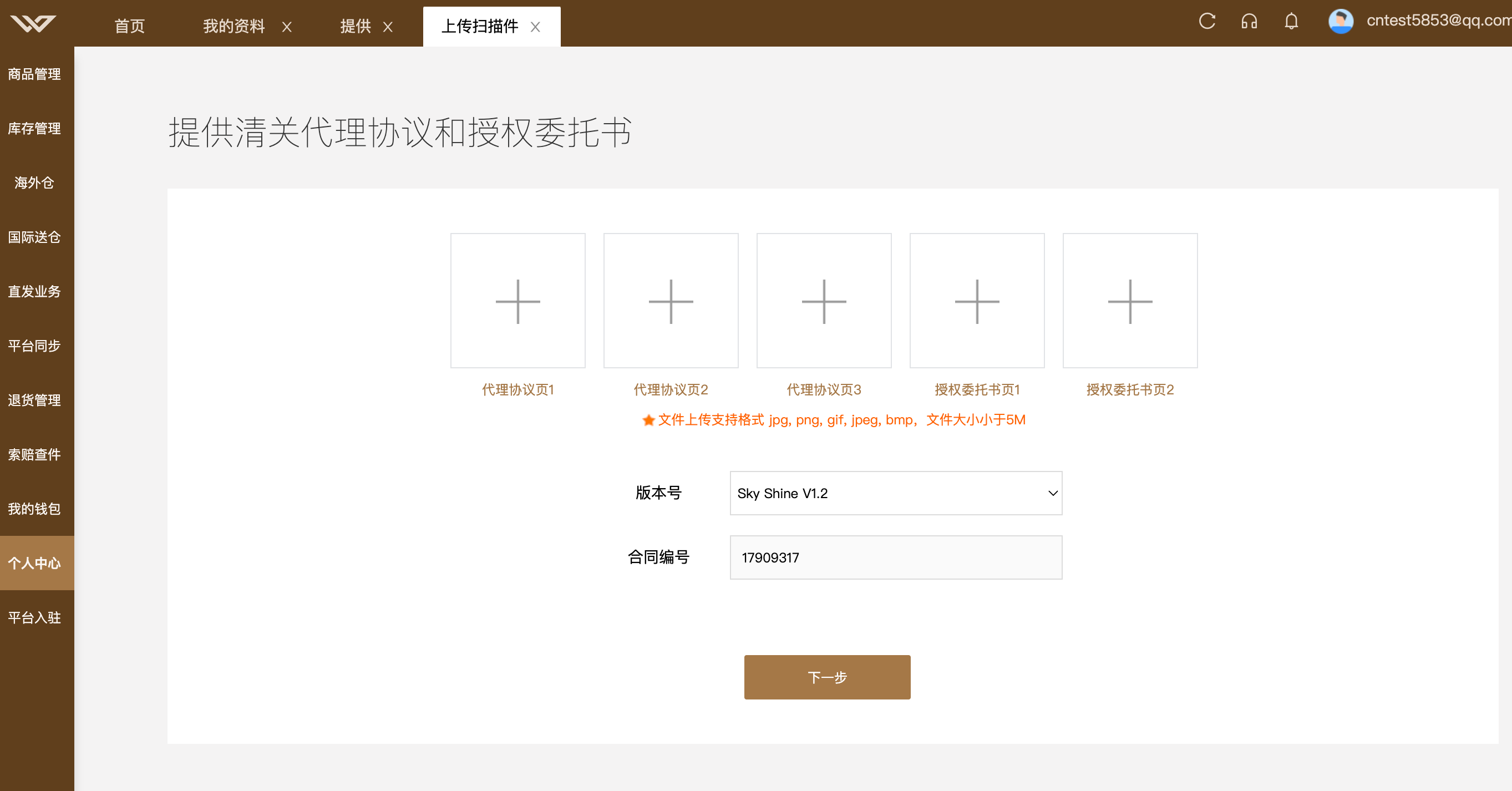Close the 我的资料 tab
Viewport: 1512px width, 791px height.
(286, 27)
